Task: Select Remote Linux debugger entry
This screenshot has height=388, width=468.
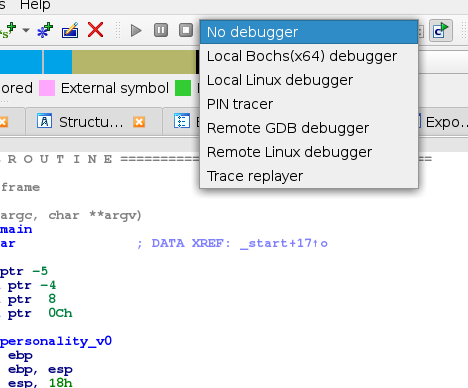Action: click(309, 152)
